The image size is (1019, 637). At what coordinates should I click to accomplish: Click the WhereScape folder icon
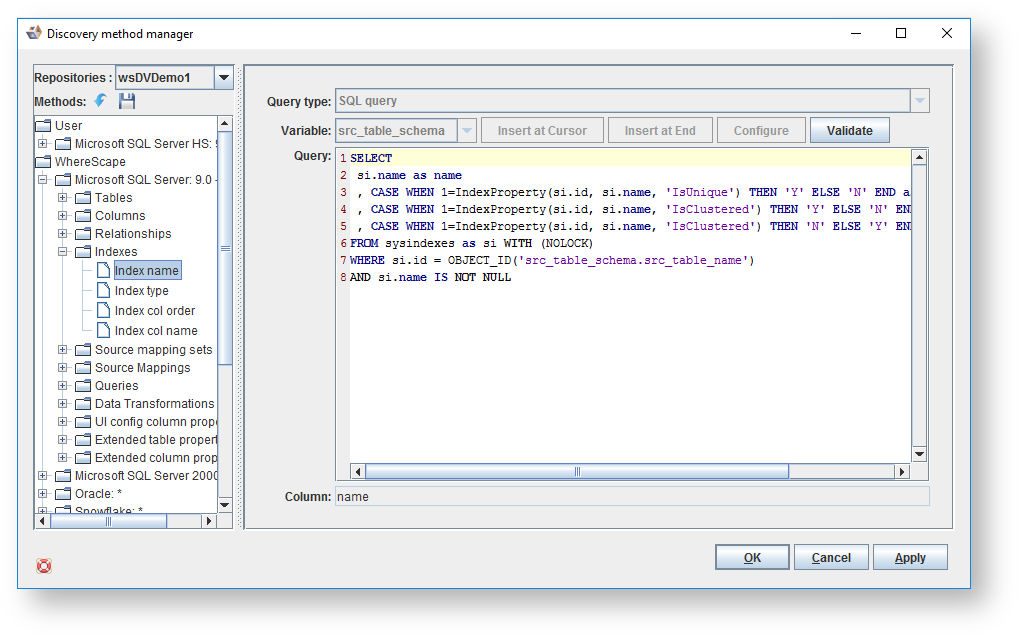coord(43,162)
